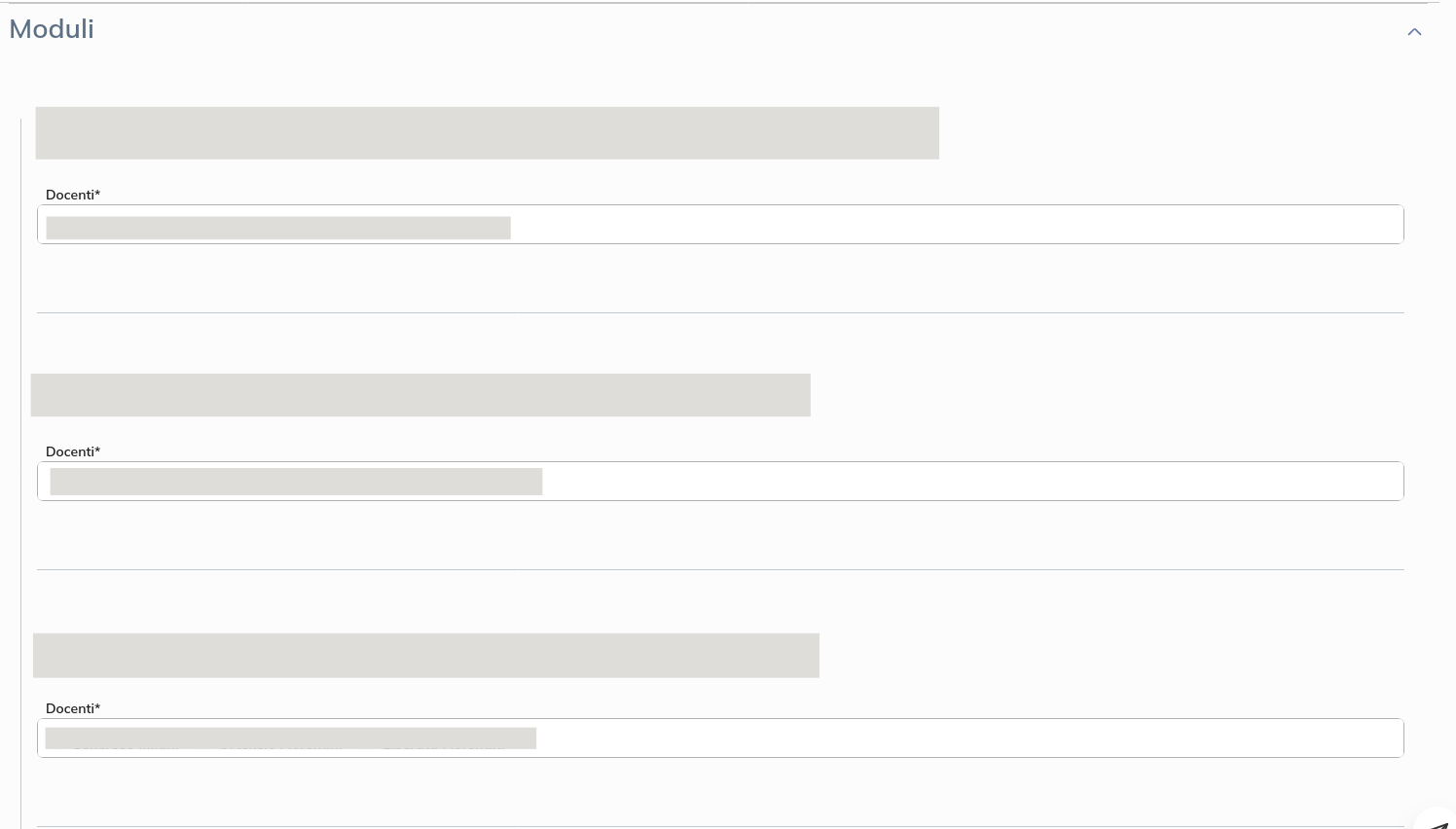Focus blank area of first Docenti field
The image size is (1456, 829).
[954, 225]
